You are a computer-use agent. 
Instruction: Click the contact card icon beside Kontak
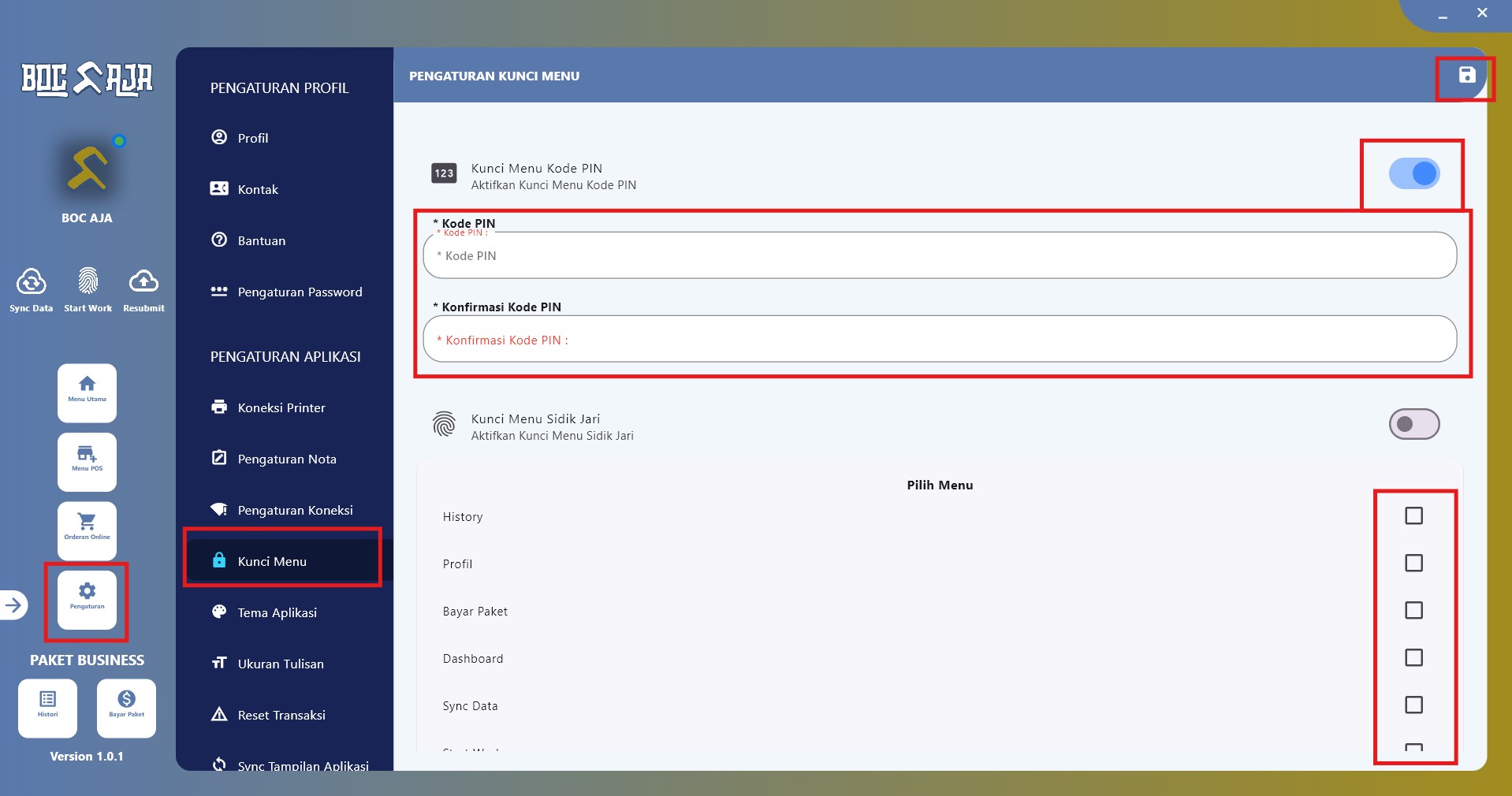[219, 188]
